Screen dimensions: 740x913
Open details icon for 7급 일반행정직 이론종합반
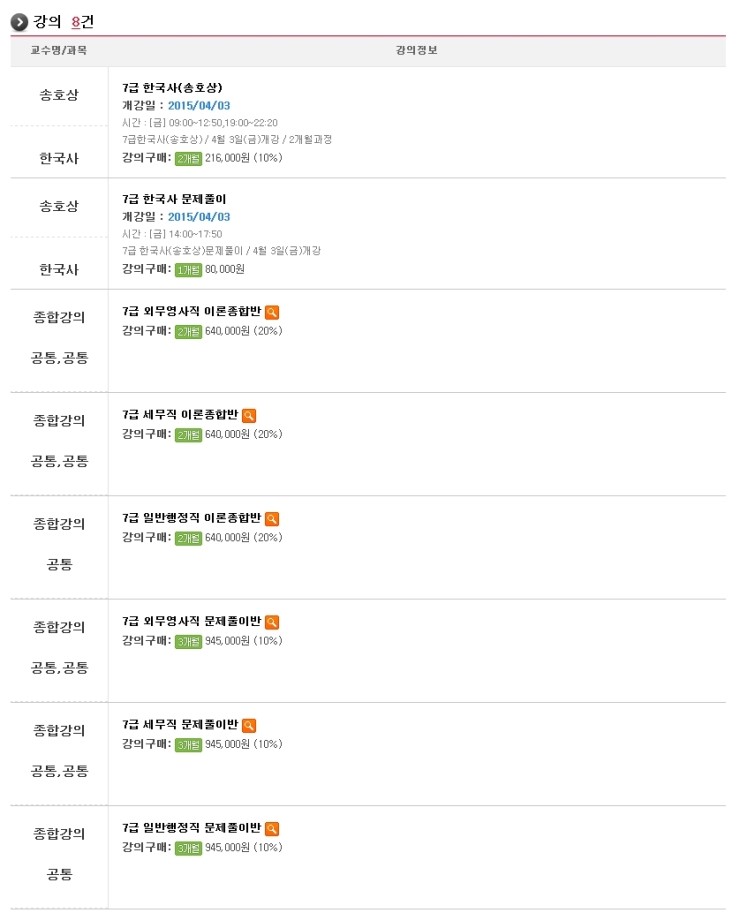(271, 519)
